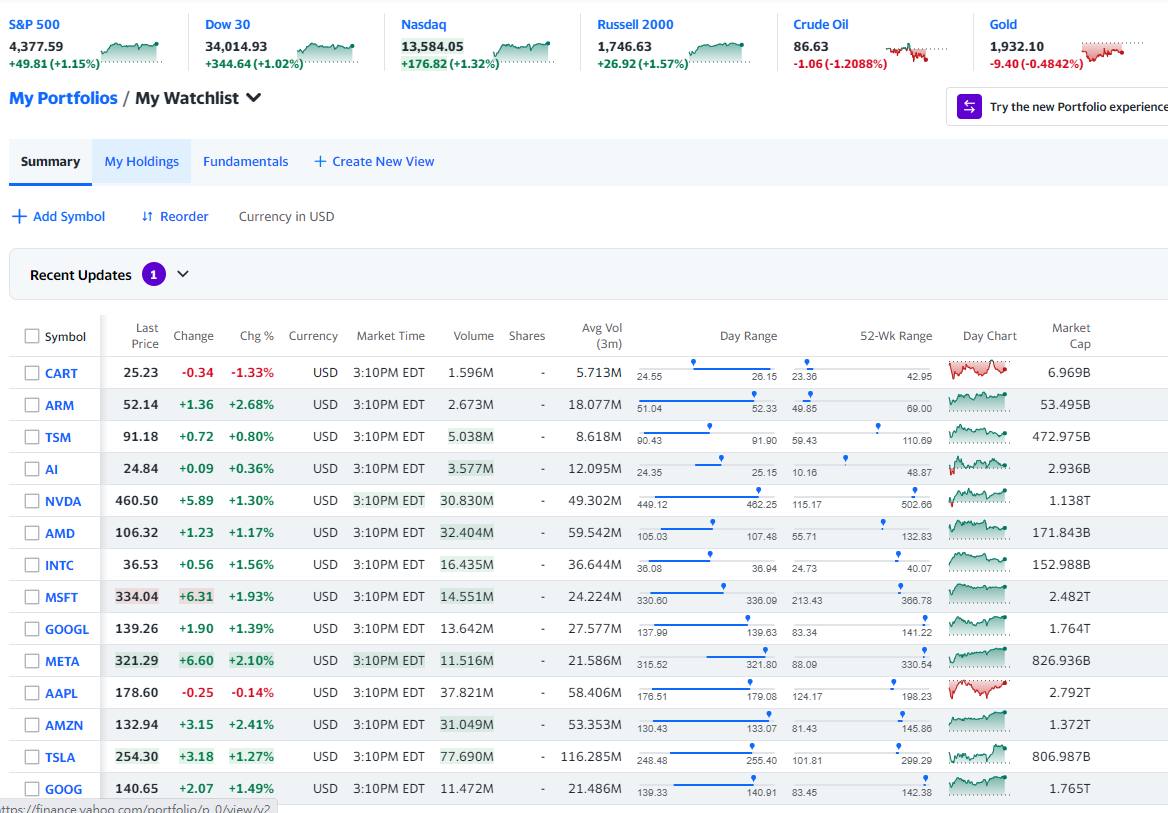Viewport: 1168px width, 813px height.
Task: Click the plus icon next to Add Symbol
Action: click(x=19, y=216)
